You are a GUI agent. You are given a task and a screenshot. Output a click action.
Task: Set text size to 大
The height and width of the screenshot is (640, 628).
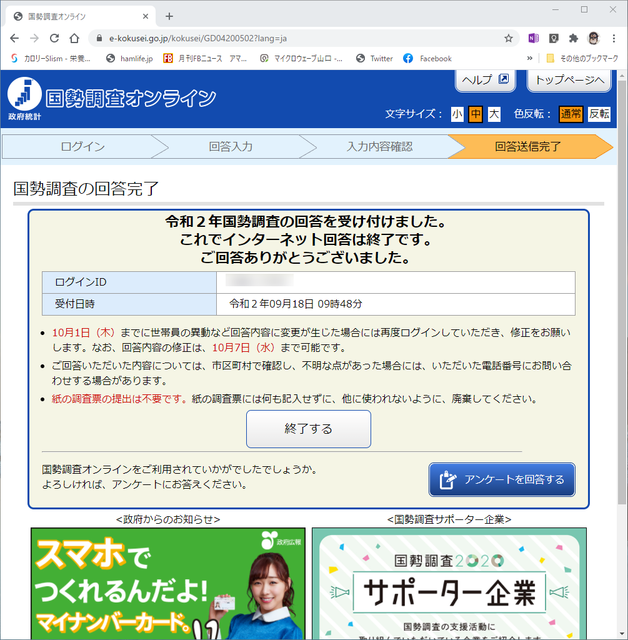494,114
